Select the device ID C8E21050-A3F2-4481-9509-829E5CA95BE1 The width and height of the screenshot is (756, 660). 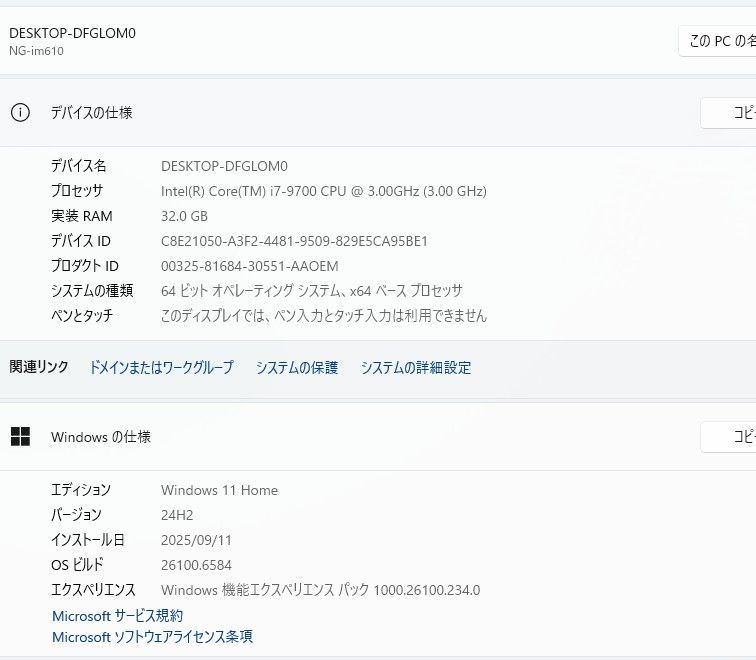[294, 241]
